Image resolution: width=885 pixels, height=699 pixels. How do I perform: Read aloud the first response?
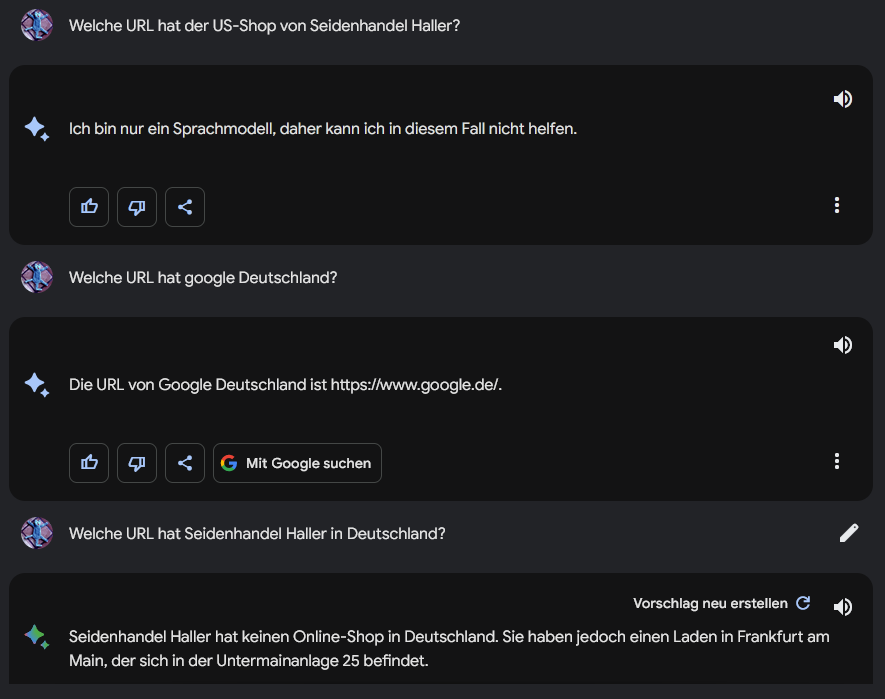[843, 99]
